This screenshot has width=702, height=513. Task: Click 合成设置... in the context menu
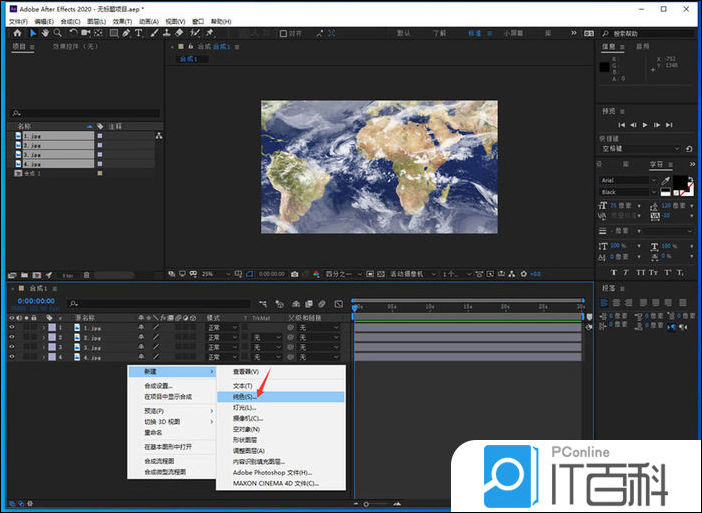point(158,385)
